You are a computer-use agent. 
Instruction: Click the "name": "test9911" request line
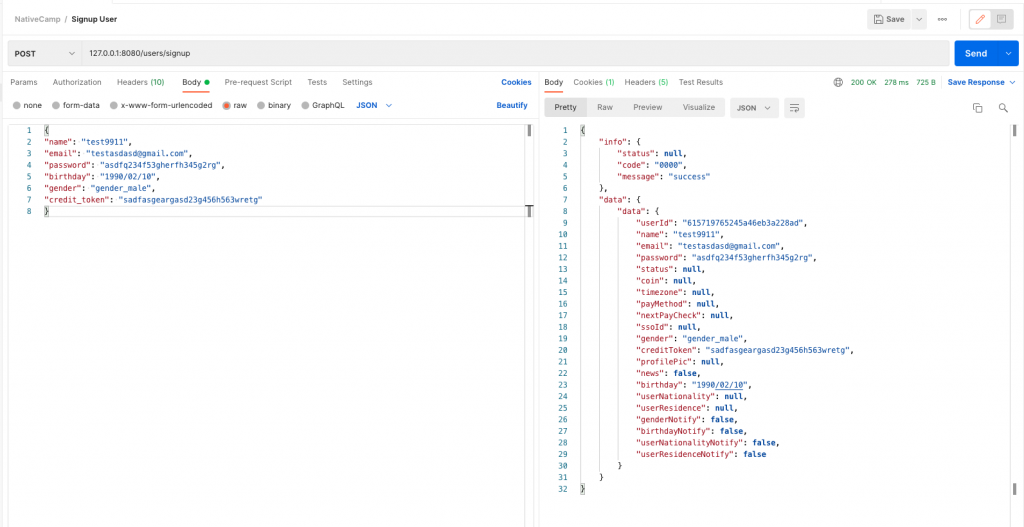click(88, 142)
